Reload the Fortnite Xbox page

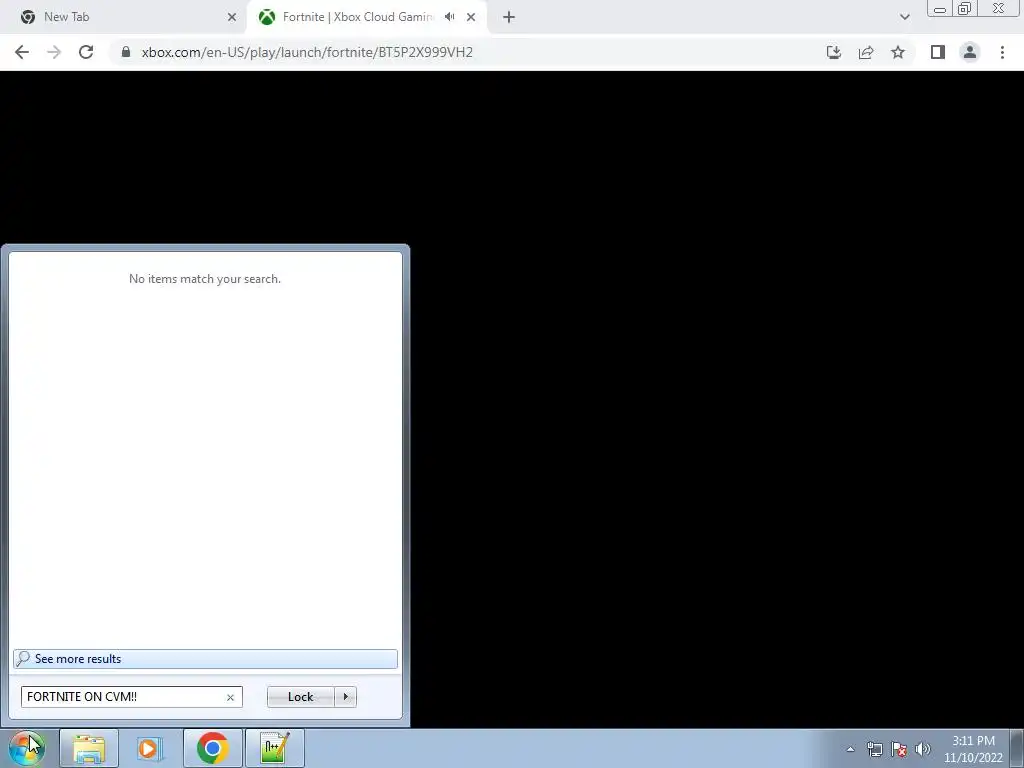coord(86,52)
